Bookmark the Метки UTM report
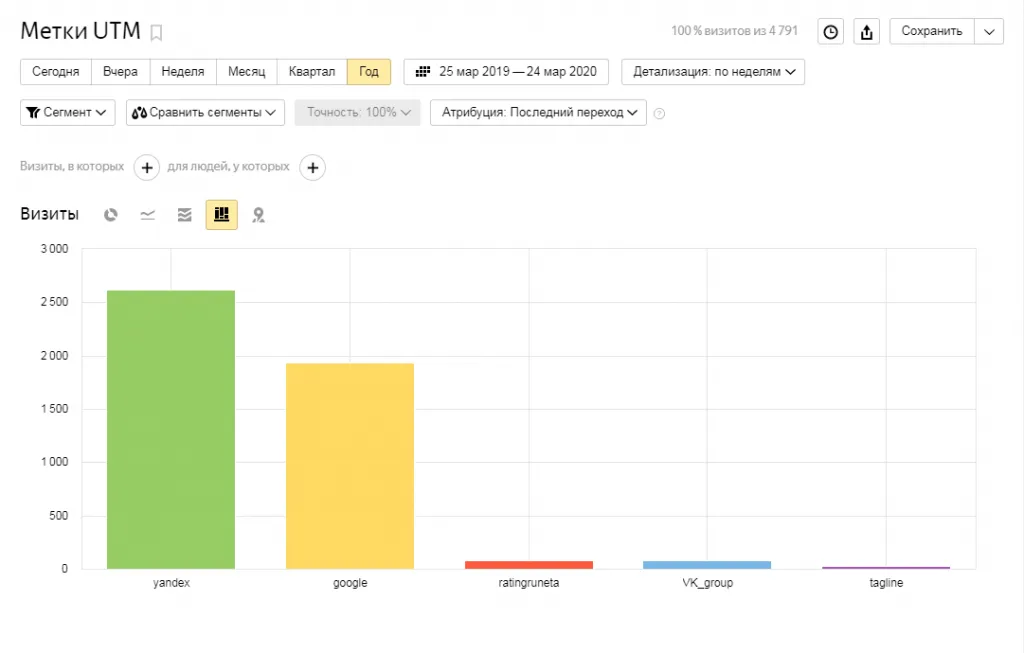Screen dimensions: 1024x653 click(156, 33)
